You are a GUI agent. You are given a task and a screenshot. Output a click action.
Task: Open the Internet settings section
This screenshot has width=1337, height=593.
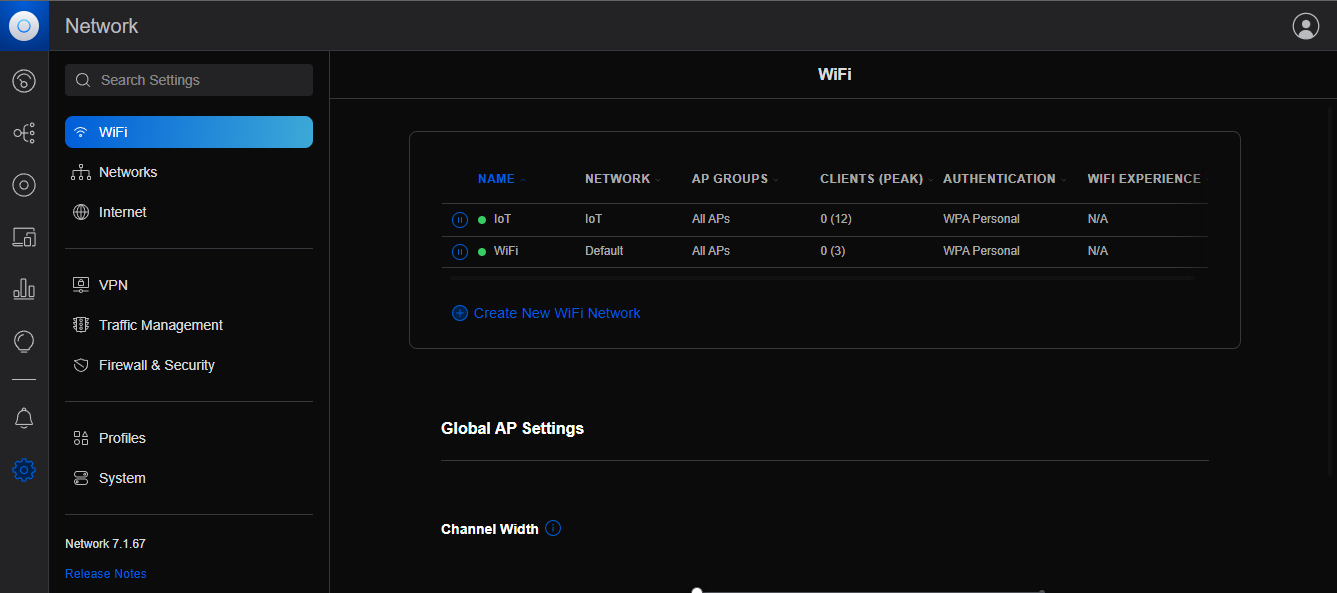(x=122, y=212)
